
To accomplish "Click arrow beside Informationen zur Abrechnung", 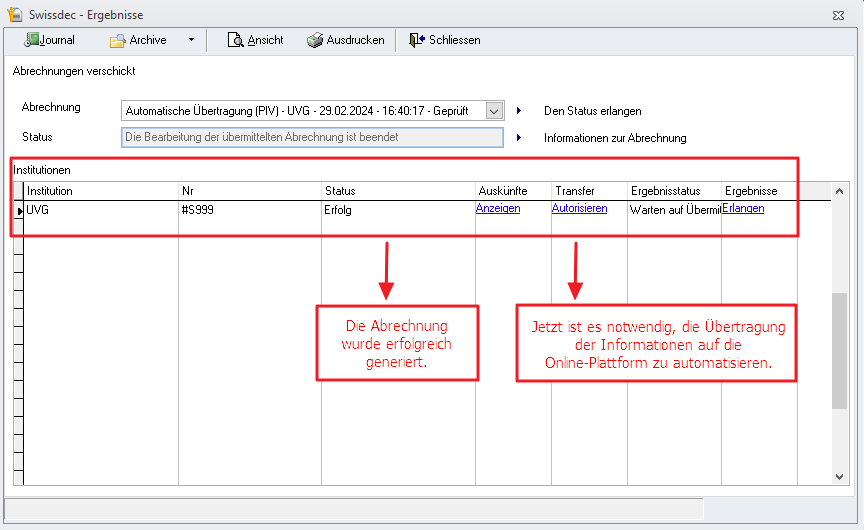I will click(519, 138).
